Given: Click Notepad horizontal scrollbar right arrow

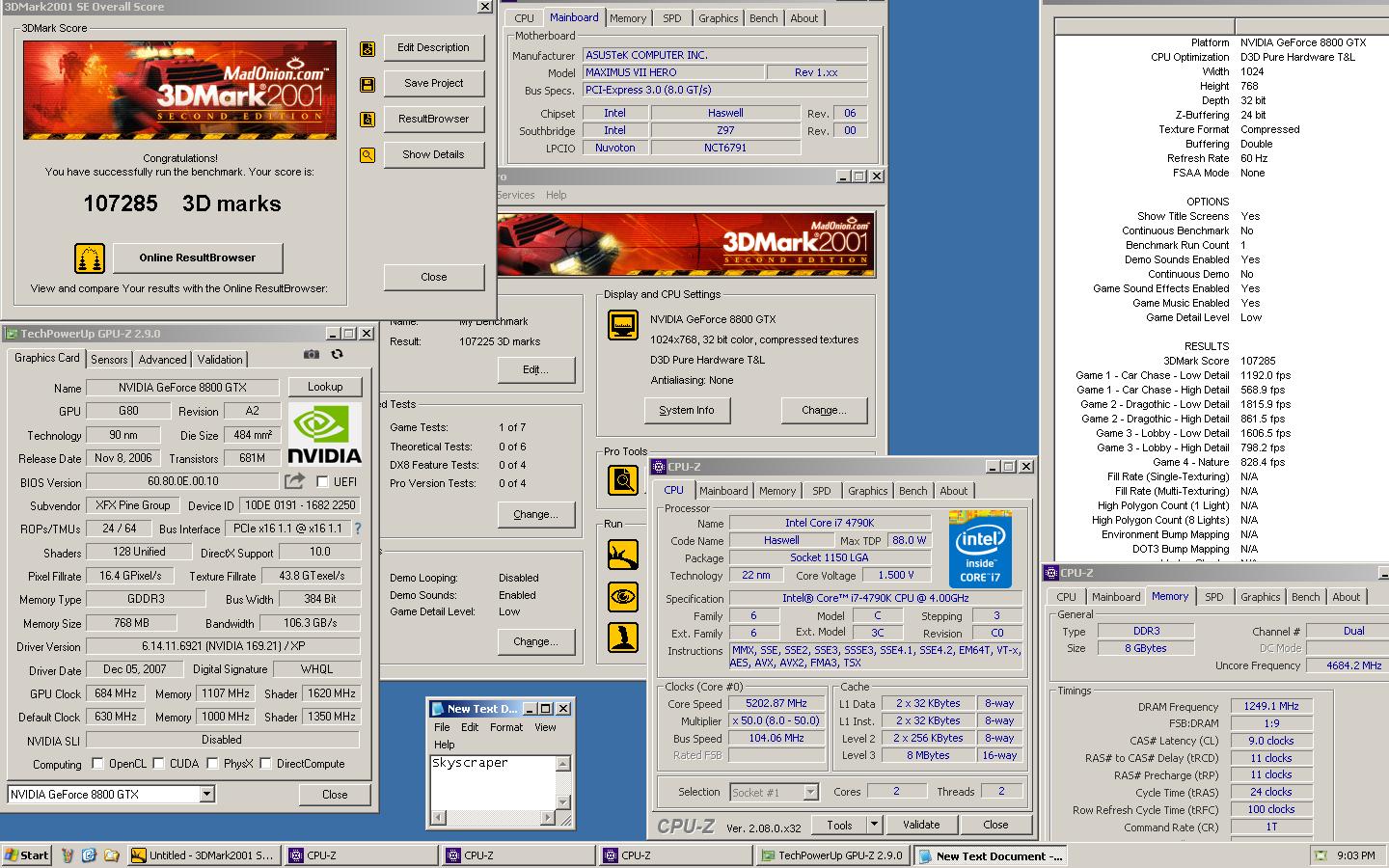Looking at the screenshot, I should click(x=548, y=818).
